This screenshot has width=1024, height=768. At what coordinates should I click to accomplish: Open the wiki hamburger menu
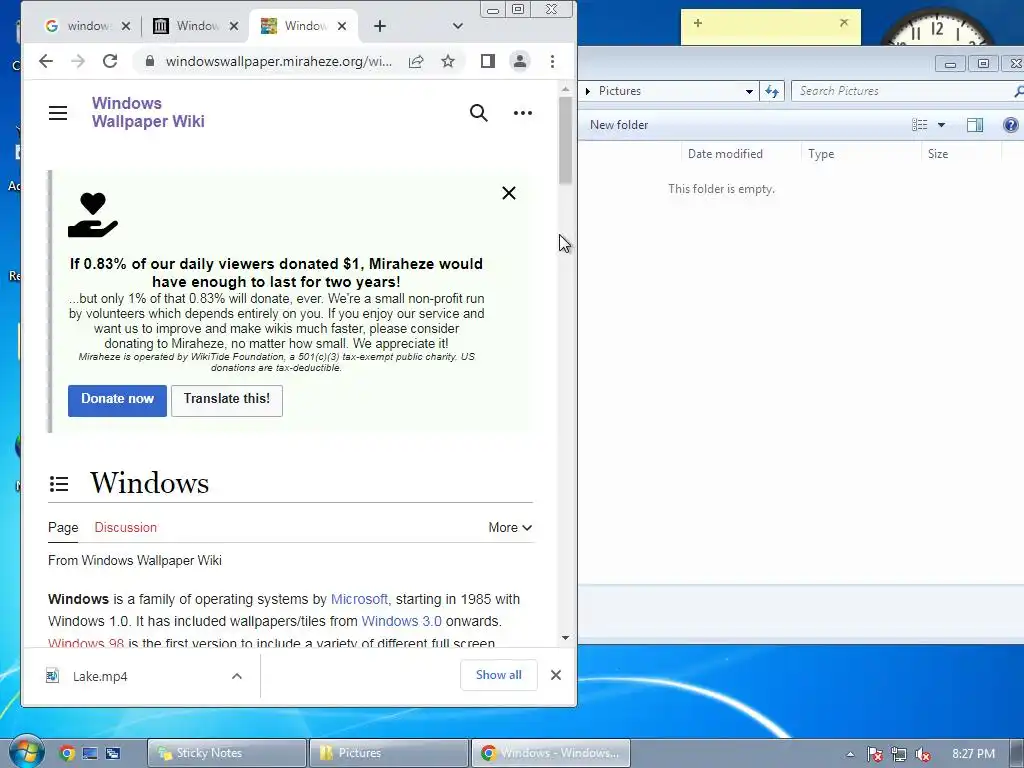pos(58,113)
